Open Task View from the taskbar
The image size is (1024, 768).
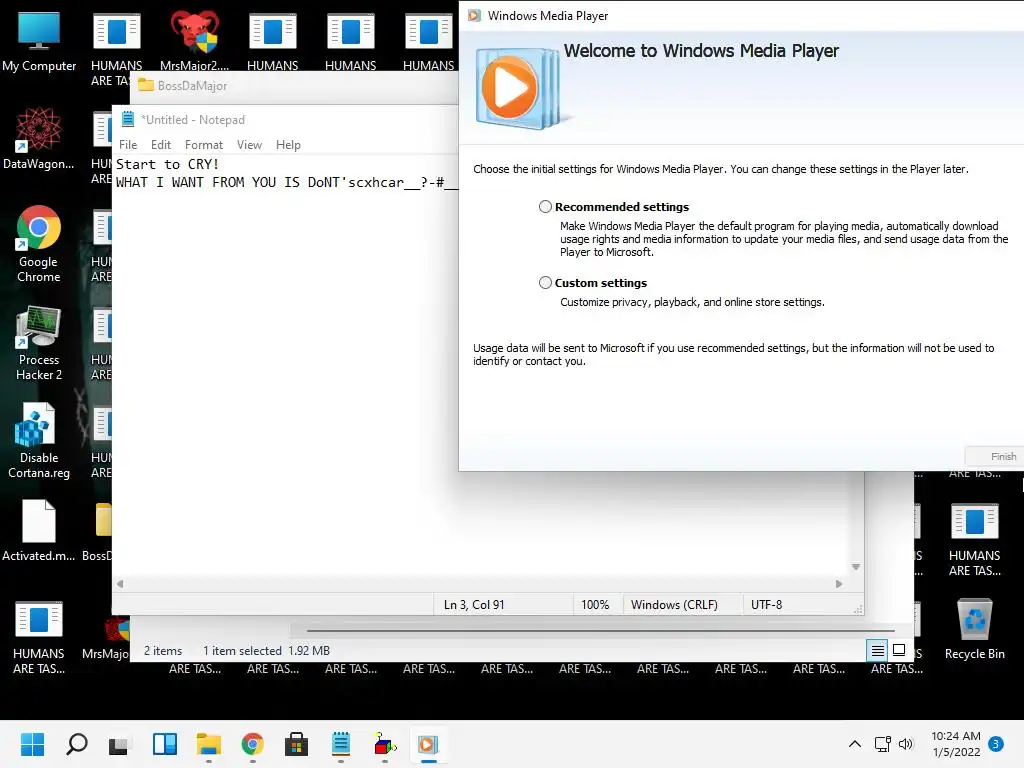120,744
